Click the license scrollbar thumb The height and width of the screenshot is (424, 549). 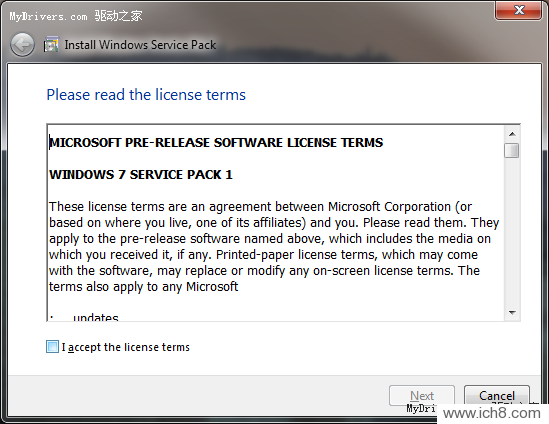click(x=512, y=151)
